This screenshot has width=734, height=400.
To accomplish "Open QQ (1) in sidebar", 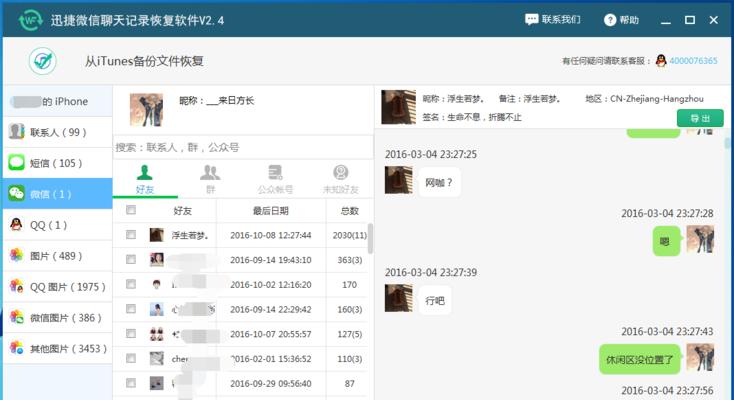I will tap(58, 225).
